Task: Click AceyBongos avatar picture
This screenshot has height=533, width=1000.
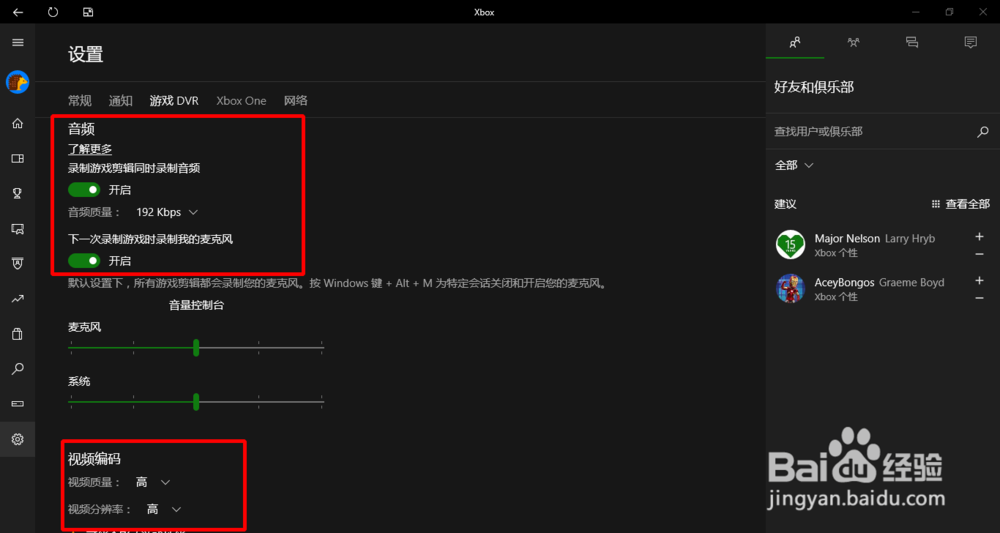Action: (x=790, y=288)
